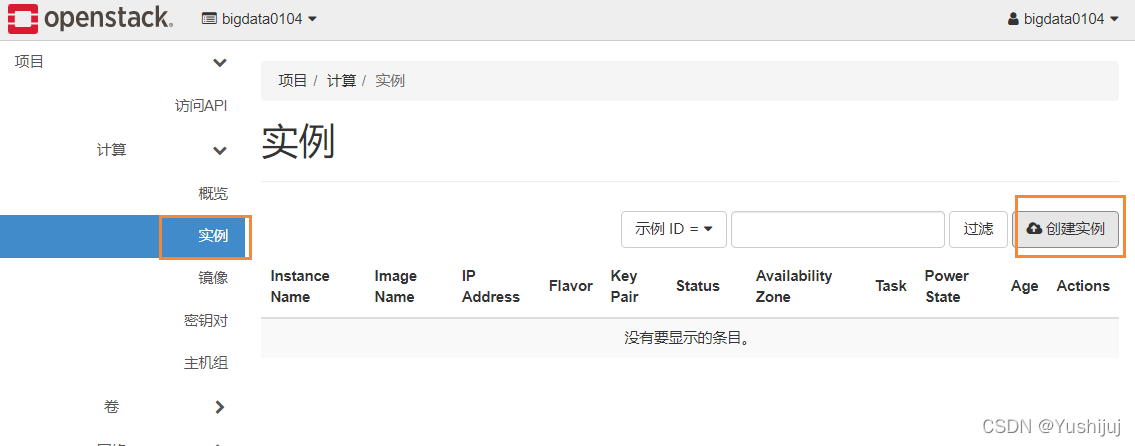
Task: Open 密钥对 in the sidebar
Action: [206, 320]
